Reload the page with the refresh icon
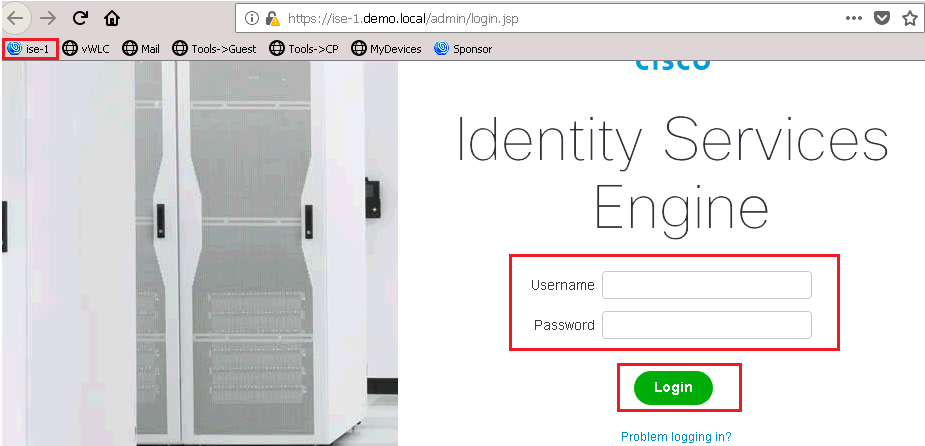 tap(80, 18)
